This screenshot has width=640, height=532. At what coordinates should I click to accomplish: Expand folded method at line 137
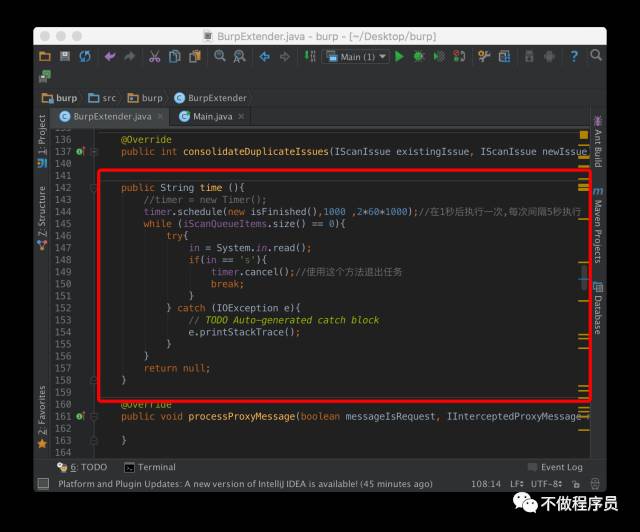click(94, 151)
